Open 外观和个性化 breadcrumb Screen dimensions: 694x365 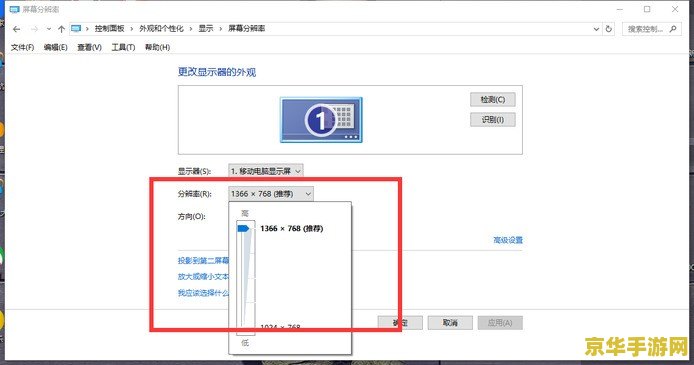pos(161,29)
